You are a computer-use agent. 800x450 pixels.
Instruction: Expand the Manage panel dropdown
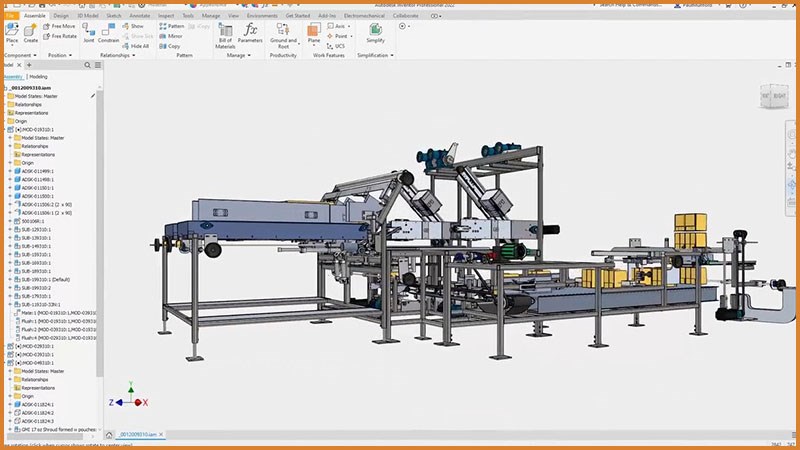click(248, 55)
